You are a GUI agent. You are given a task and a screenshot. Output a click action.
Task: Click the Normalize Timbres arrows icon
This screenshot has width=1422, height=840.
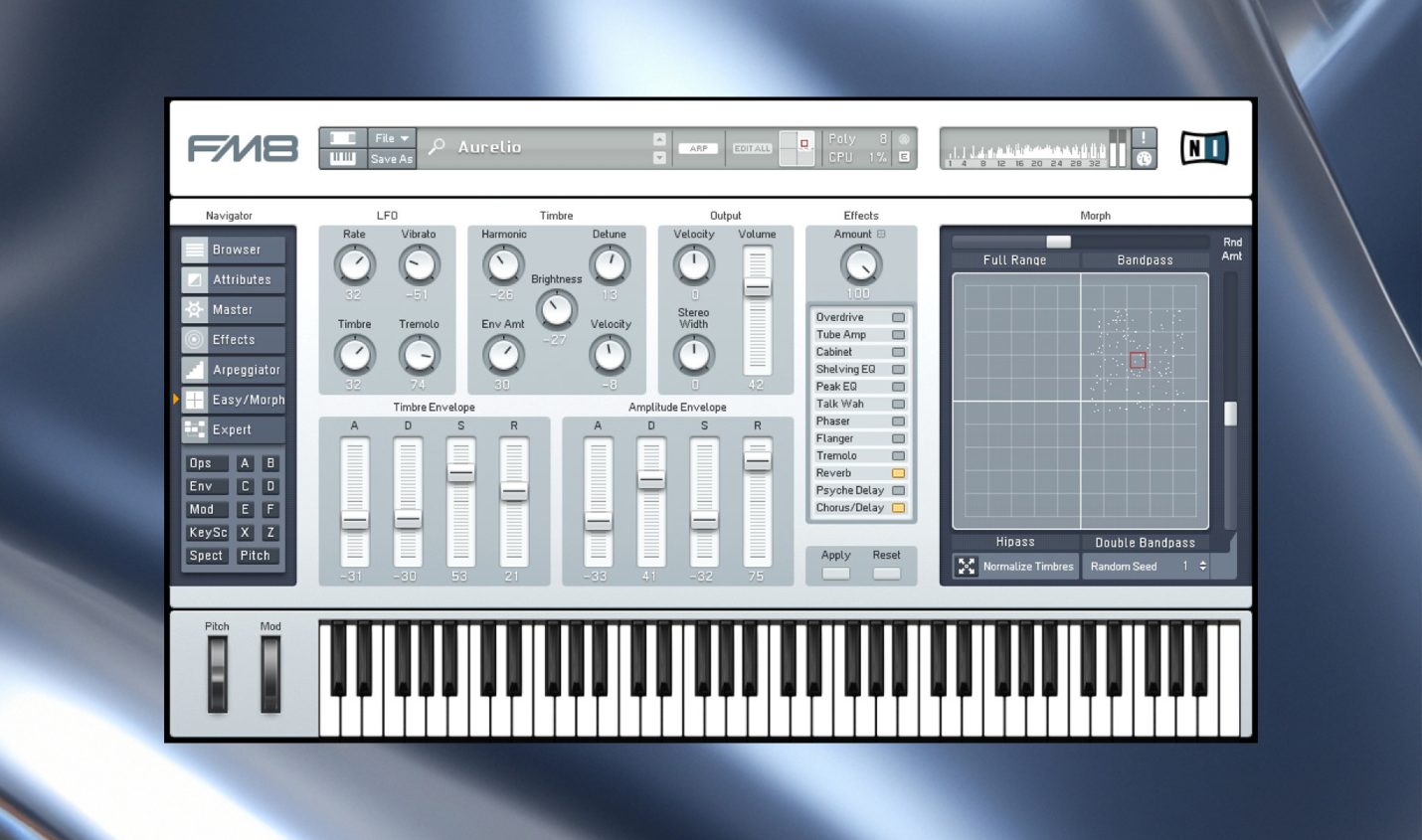[x=966, y=567]
